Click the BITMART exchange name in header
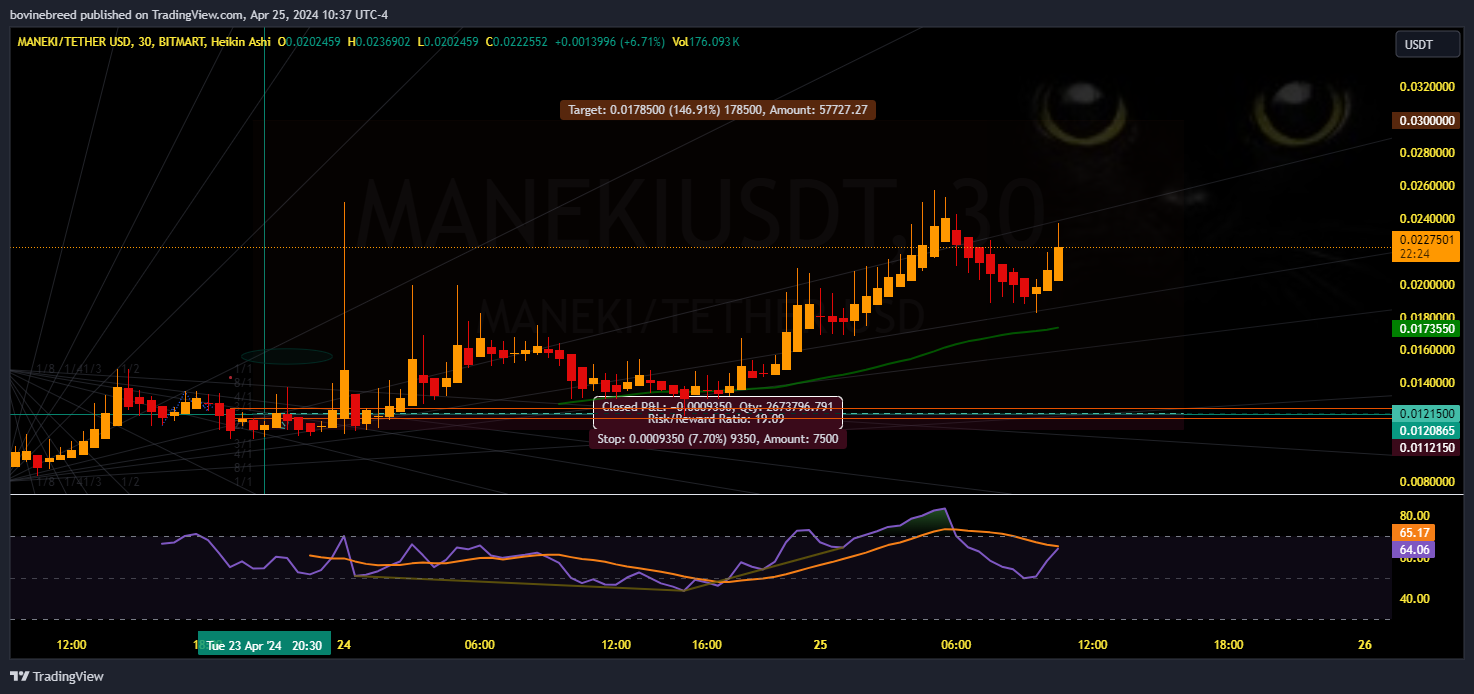This screenshot has width=1474, height=694. click(x=178, y=42)
